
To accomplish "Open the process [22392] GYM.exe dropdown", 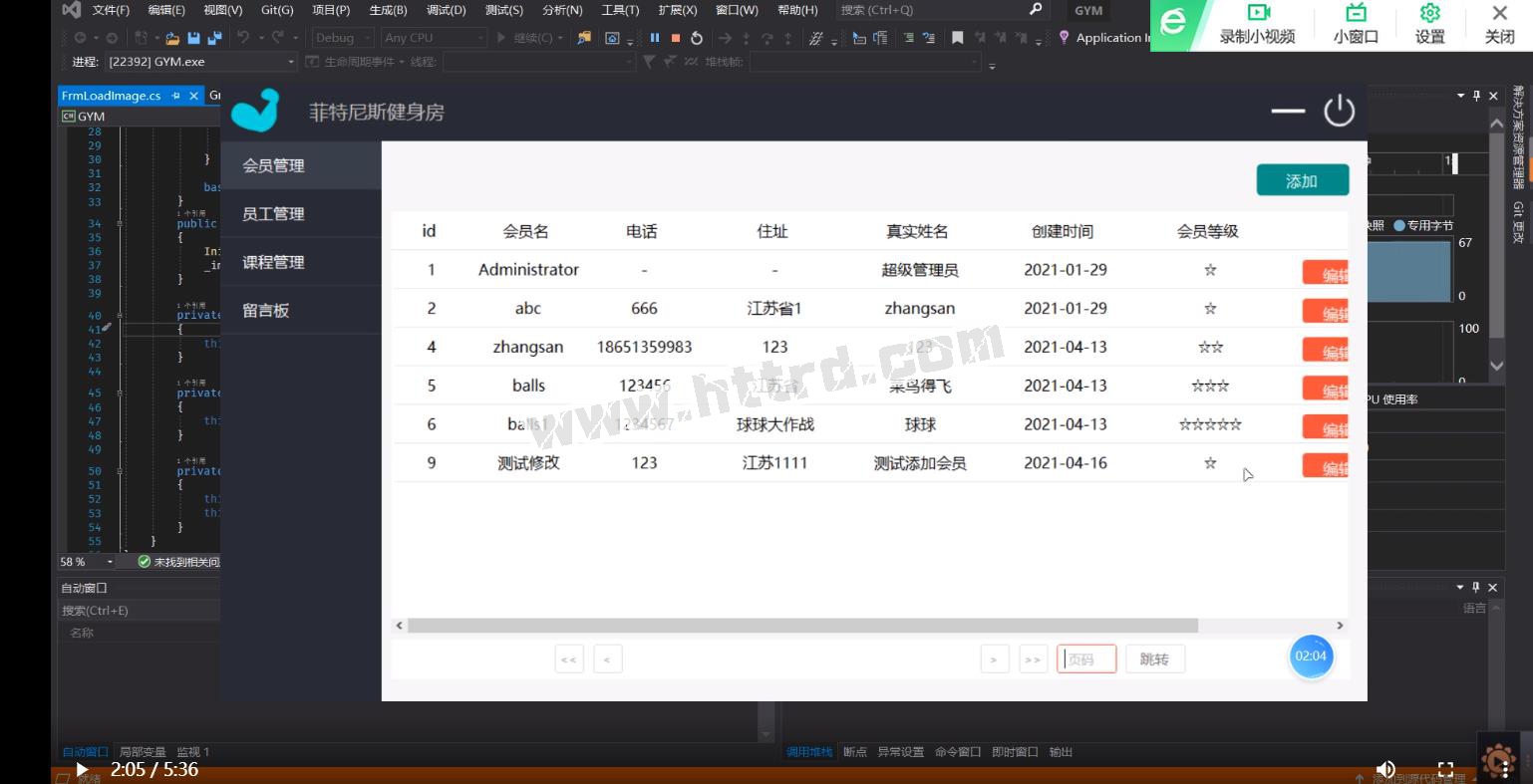I will [x=200, y=62].
